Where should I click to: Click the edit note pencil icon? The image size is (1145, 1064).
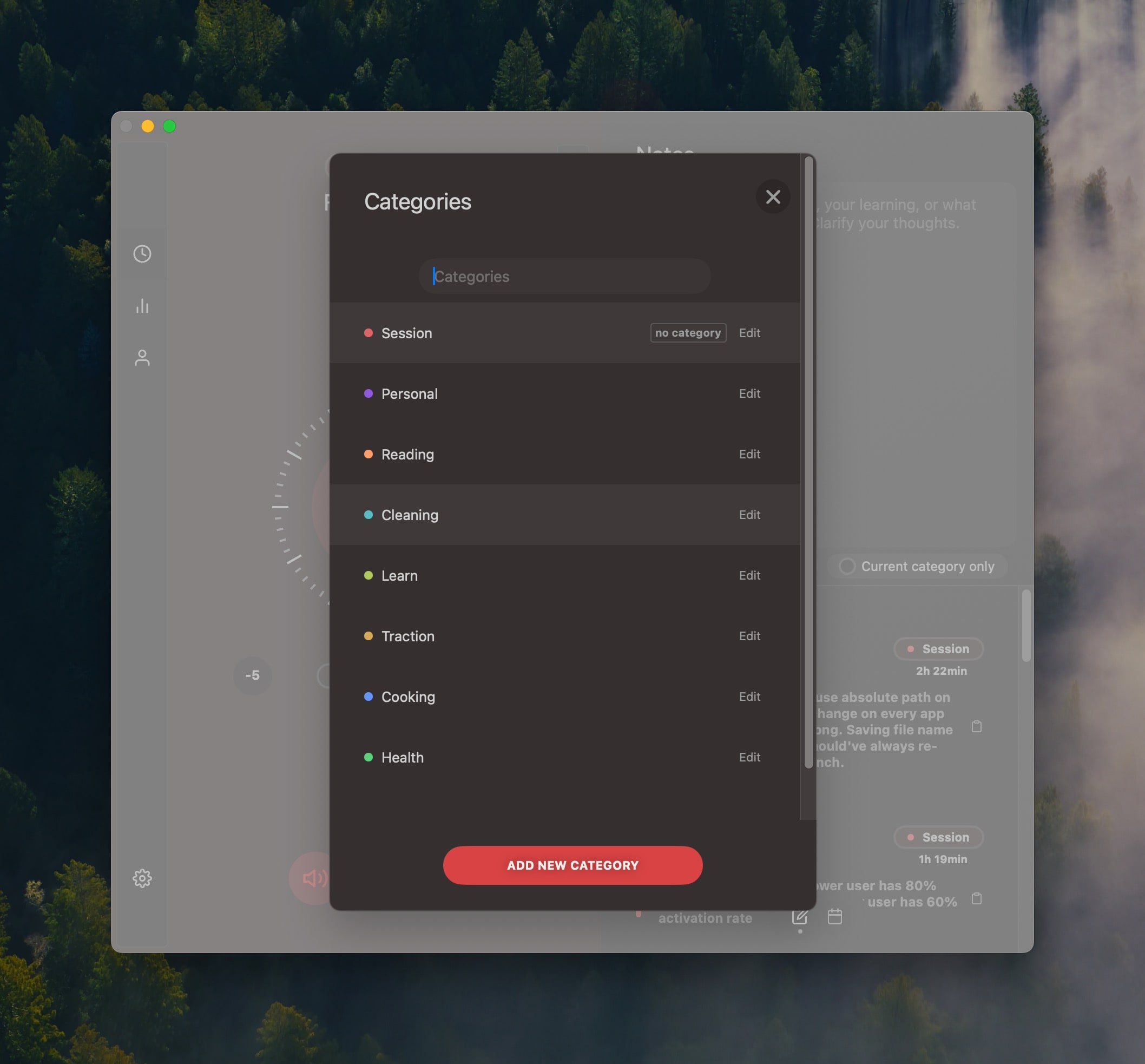click(799, 916)
